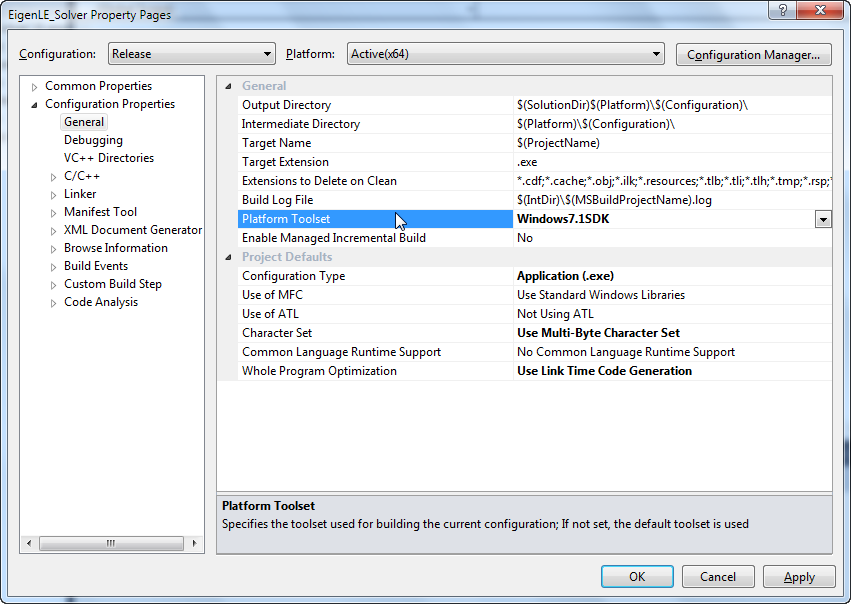Select the Code Analysis tree item

[x=101, y=302]
